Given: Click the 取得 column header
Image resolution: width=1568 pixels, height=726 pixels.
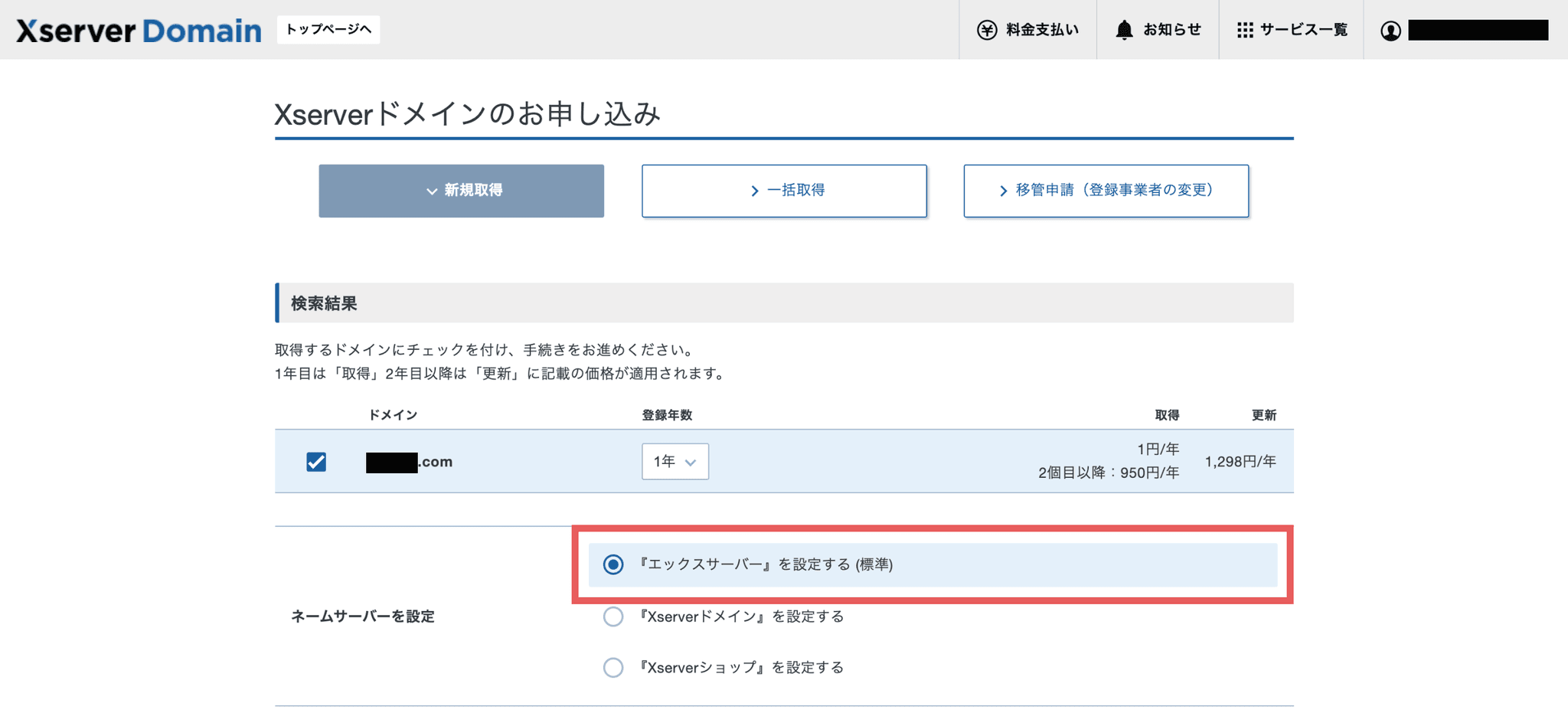Looking at the screenshot, I should pyautogui.click(x=1167, y=415).
